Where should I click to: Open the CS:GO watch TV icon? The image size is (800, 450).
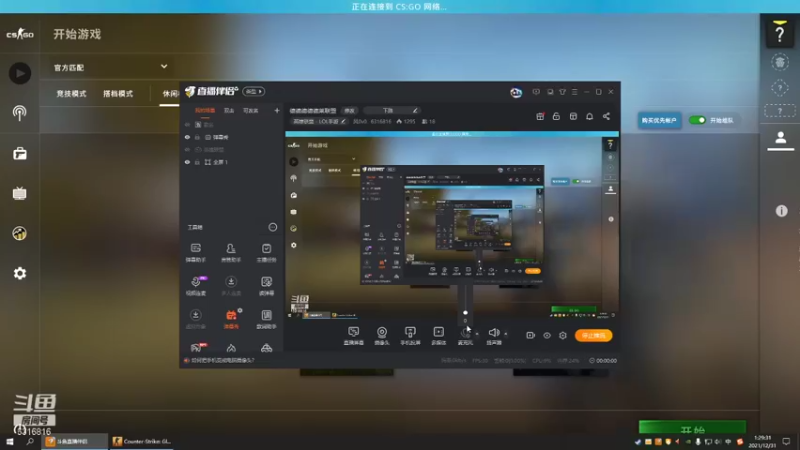point(20,193)
